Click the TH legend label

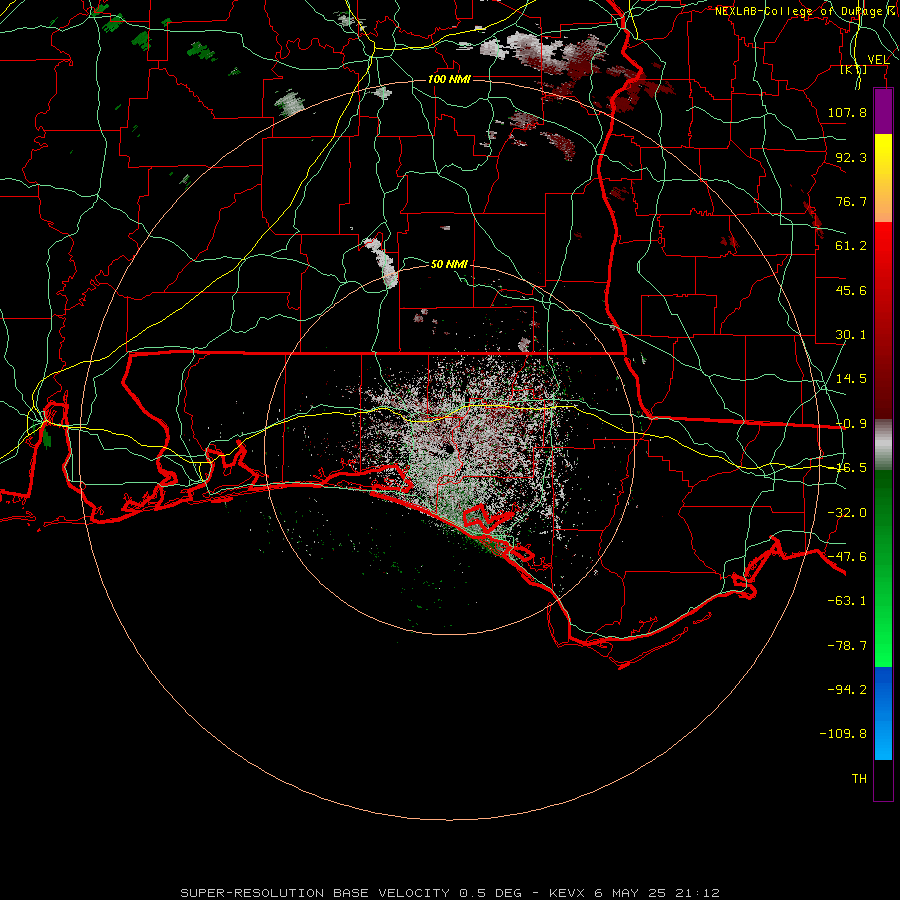pyautogui.click(x=859, y=779)
